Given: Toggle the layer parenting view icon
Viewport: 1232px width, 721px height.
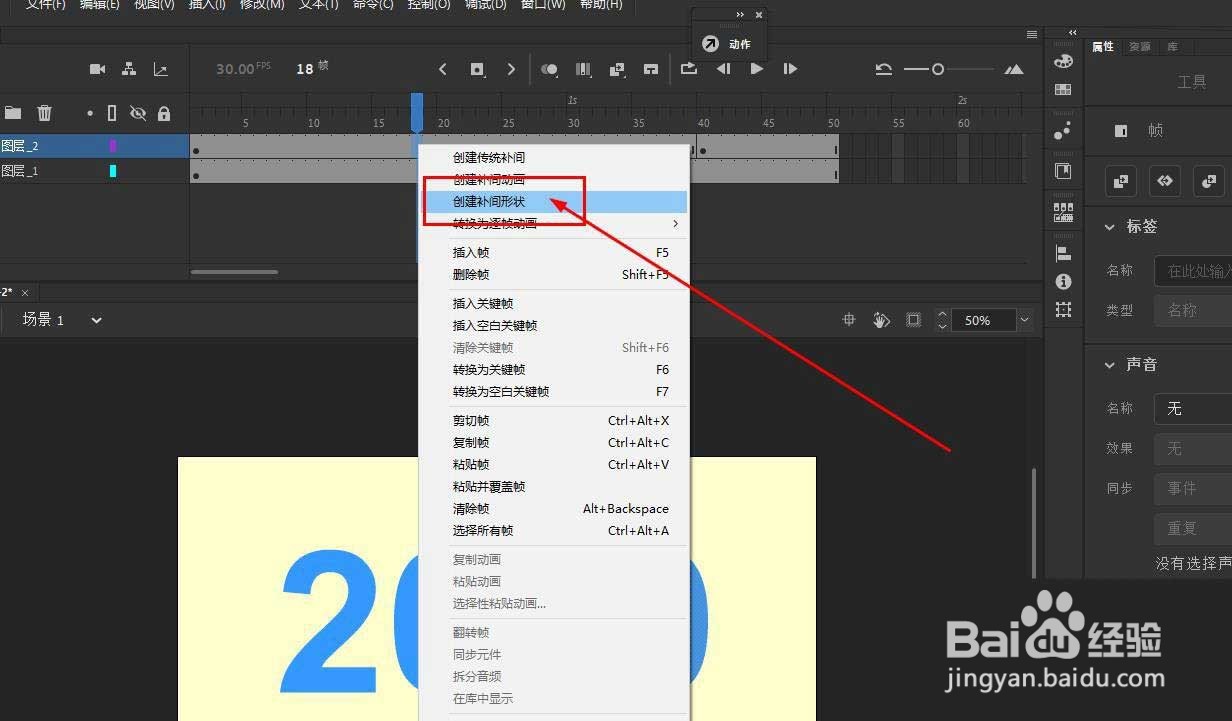Looking at the screenshot, I should click(129, 69).
